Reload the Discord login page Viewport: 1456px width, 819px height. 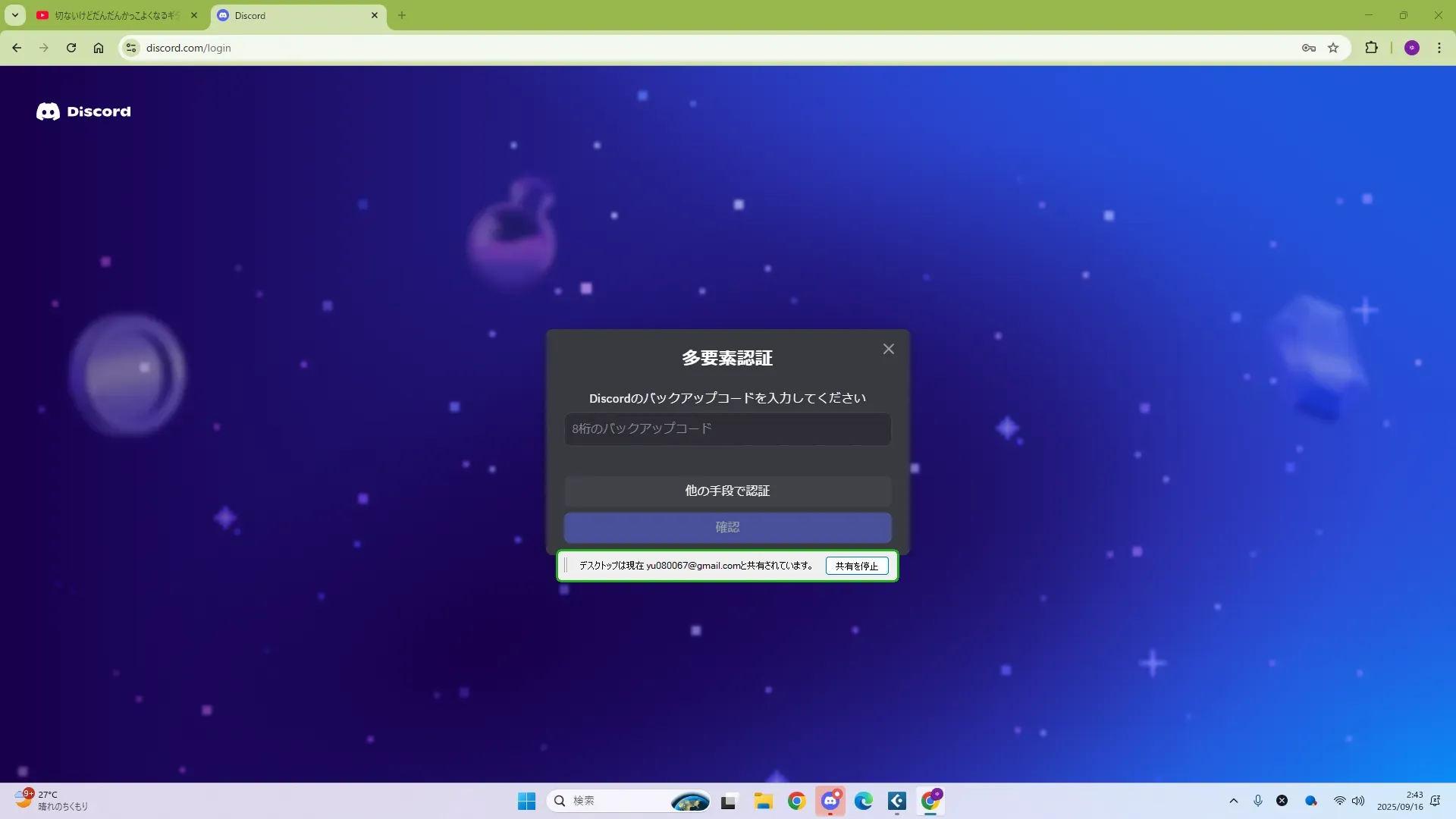coord(71,48)
